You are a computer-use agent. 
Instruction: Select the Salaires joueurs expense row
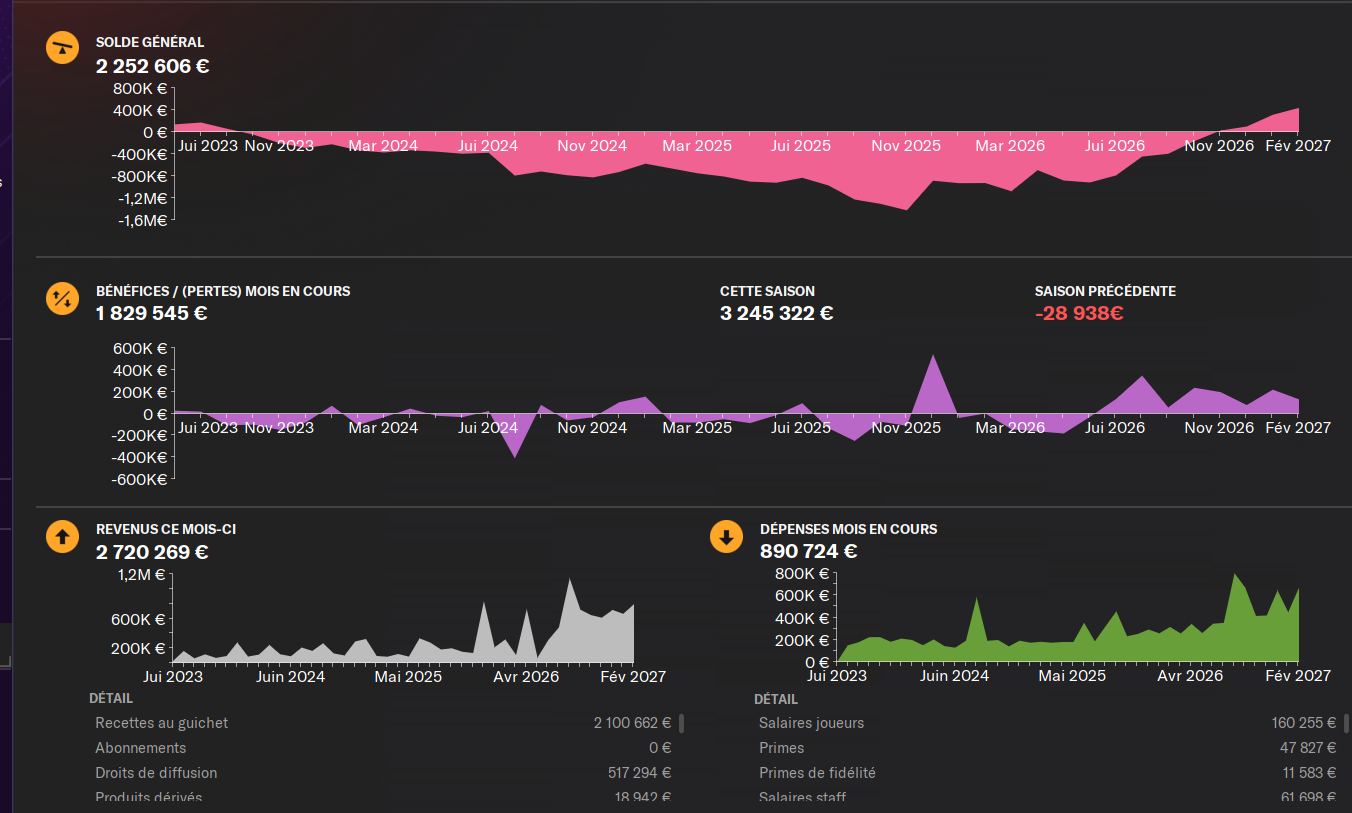(x=1047, y=723)
